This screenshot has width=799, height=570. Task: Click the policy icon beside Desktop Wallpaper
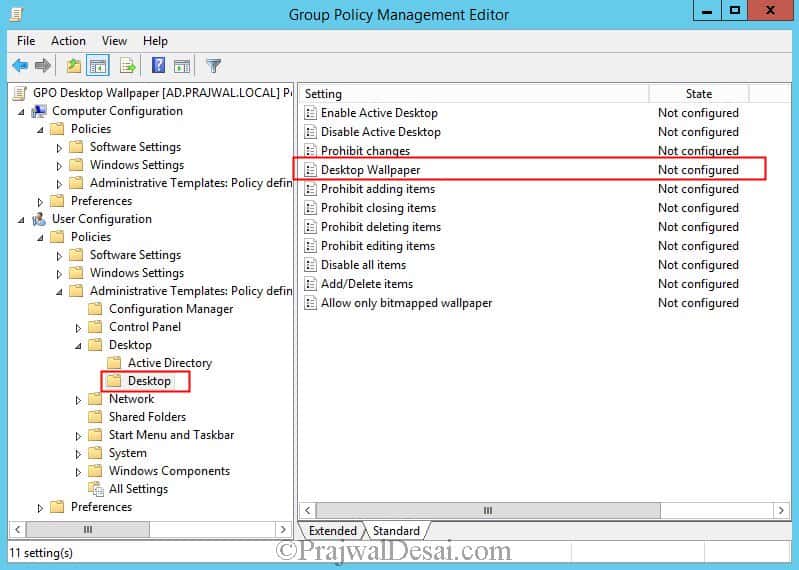pos(310,170)
